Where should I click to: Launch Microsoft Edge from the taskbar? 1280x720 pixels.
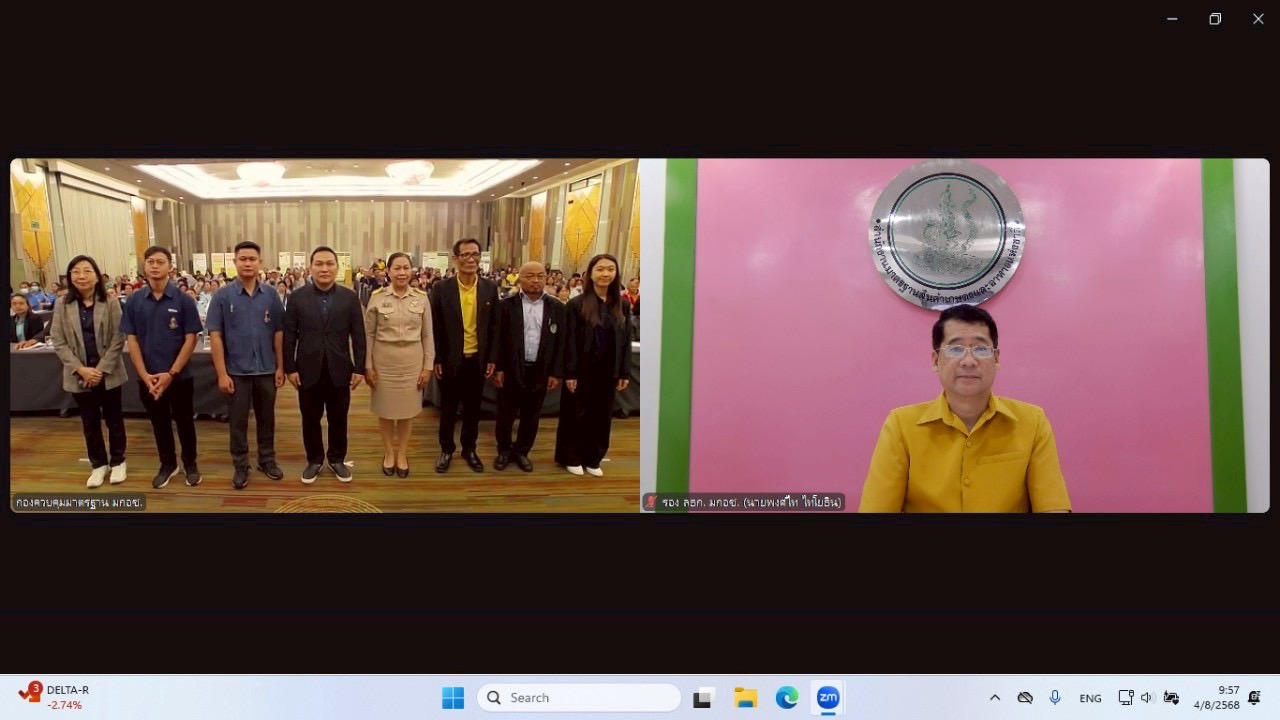click(787, 698)
